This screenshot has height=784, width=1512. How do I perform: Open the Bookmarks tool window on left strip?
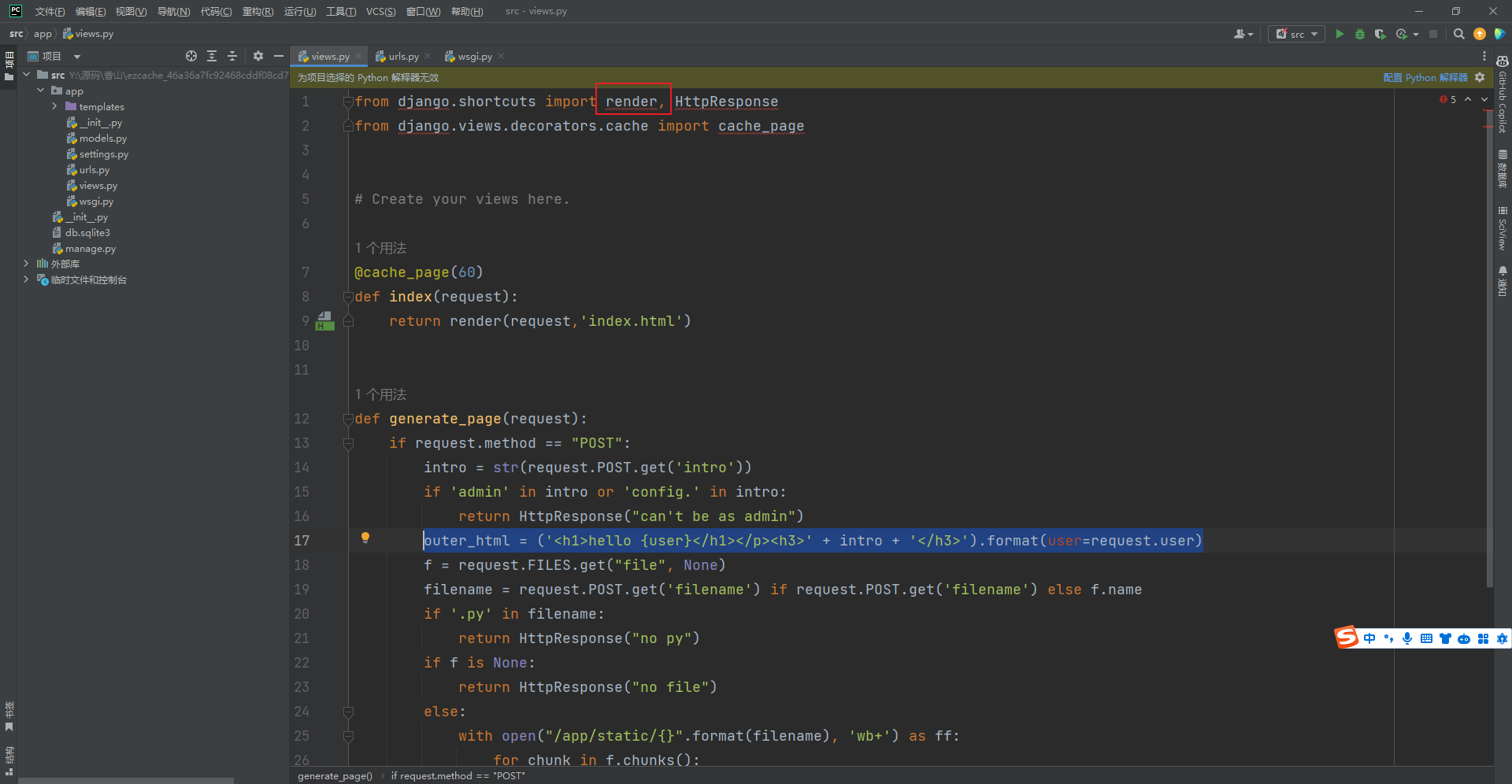[x=9, y=716]
